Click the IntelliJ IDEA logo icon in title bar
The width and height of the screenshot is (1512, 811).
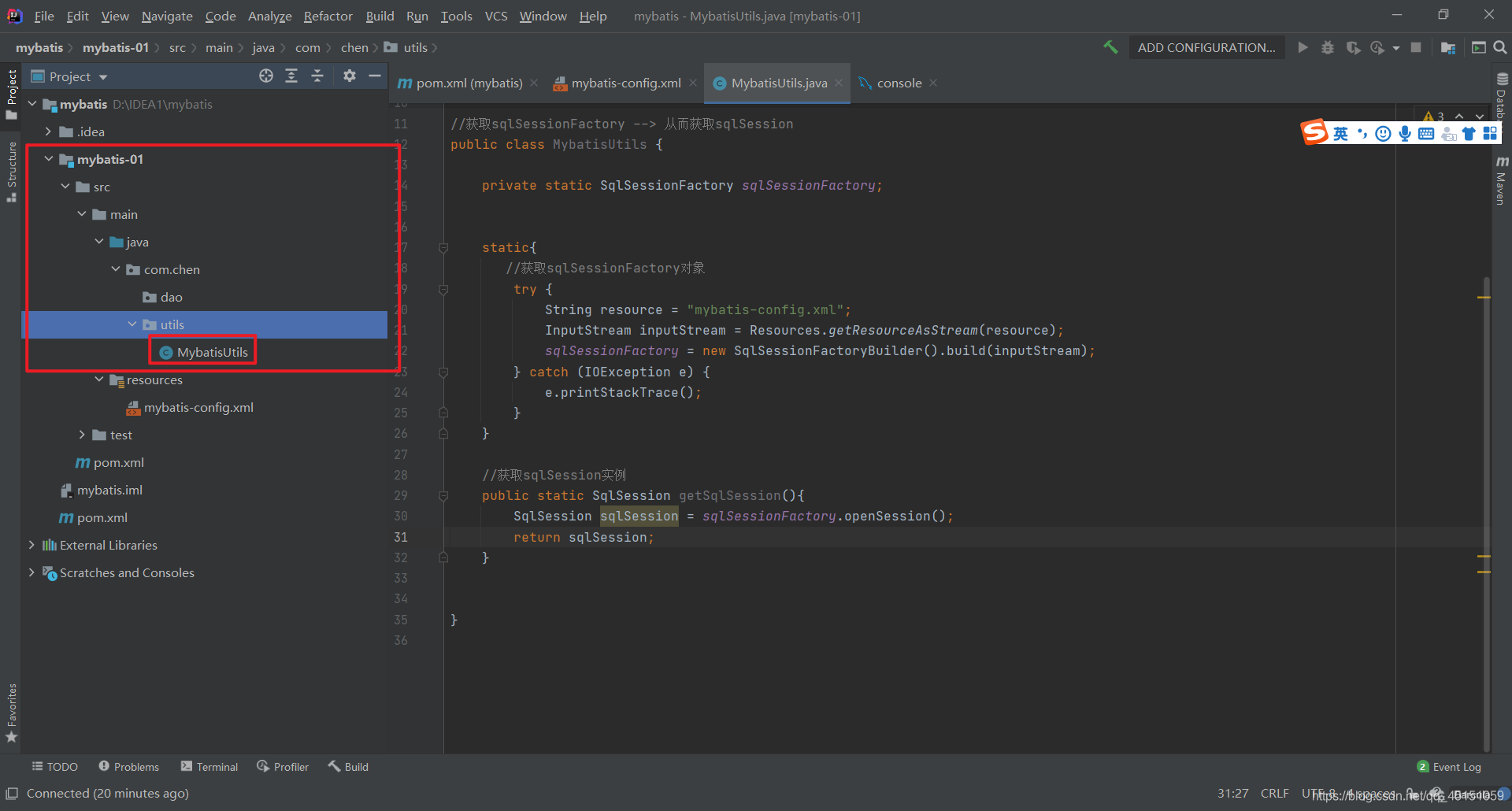point(15,16)
